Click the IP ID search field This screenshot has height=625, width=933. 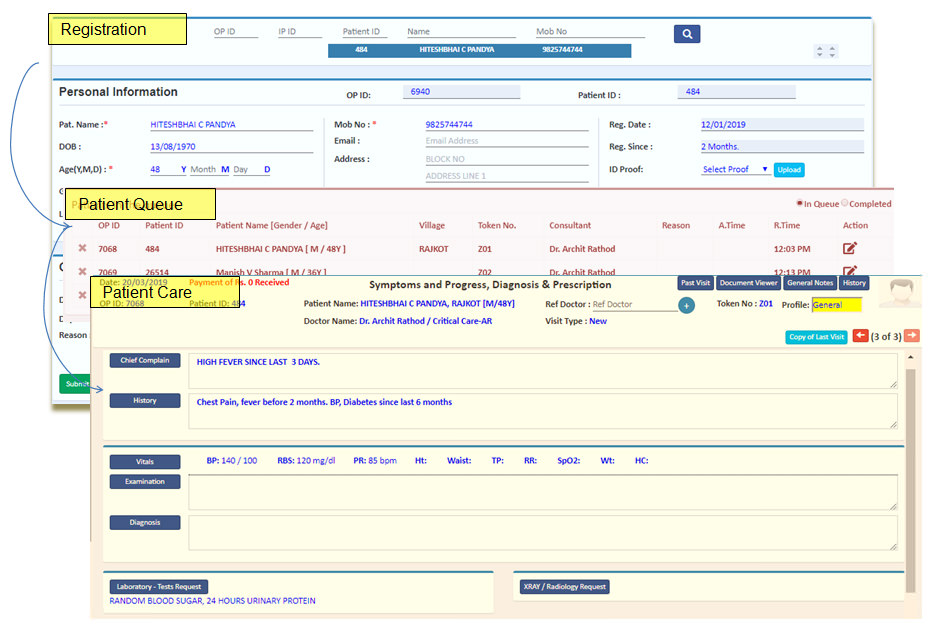[x=299, y=32]
